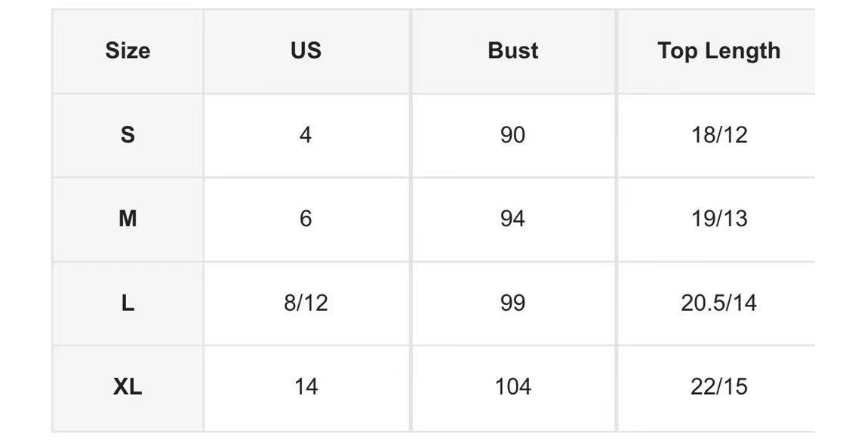
Task: Click US size 14 cell
Action: (306, 387)
